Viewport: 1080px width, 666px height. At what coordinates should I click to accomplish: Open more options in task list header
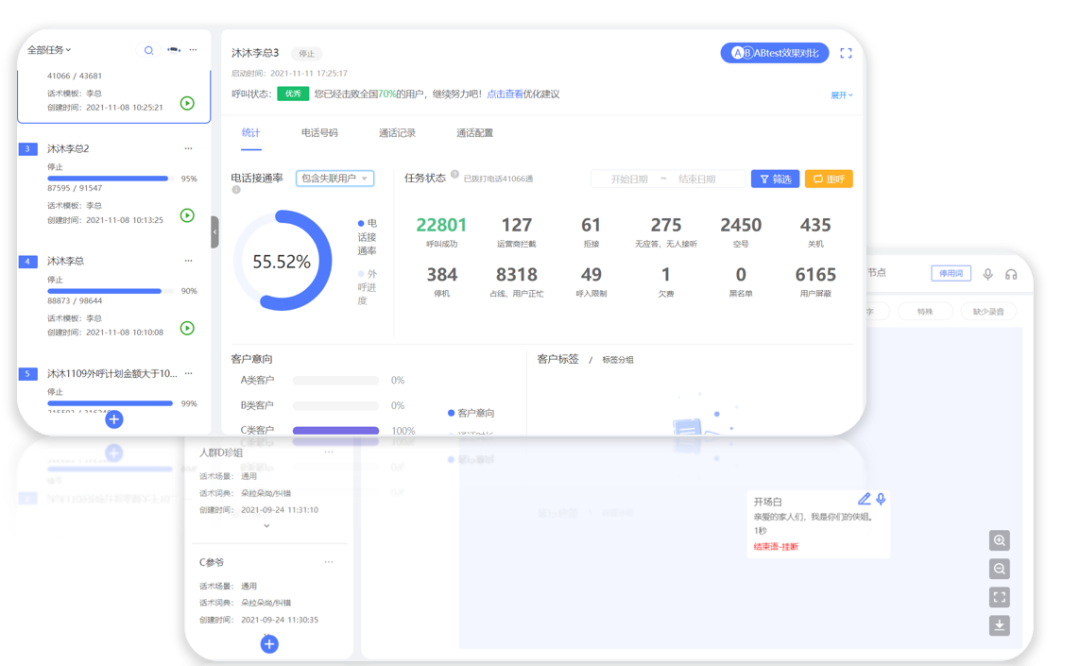194,50
